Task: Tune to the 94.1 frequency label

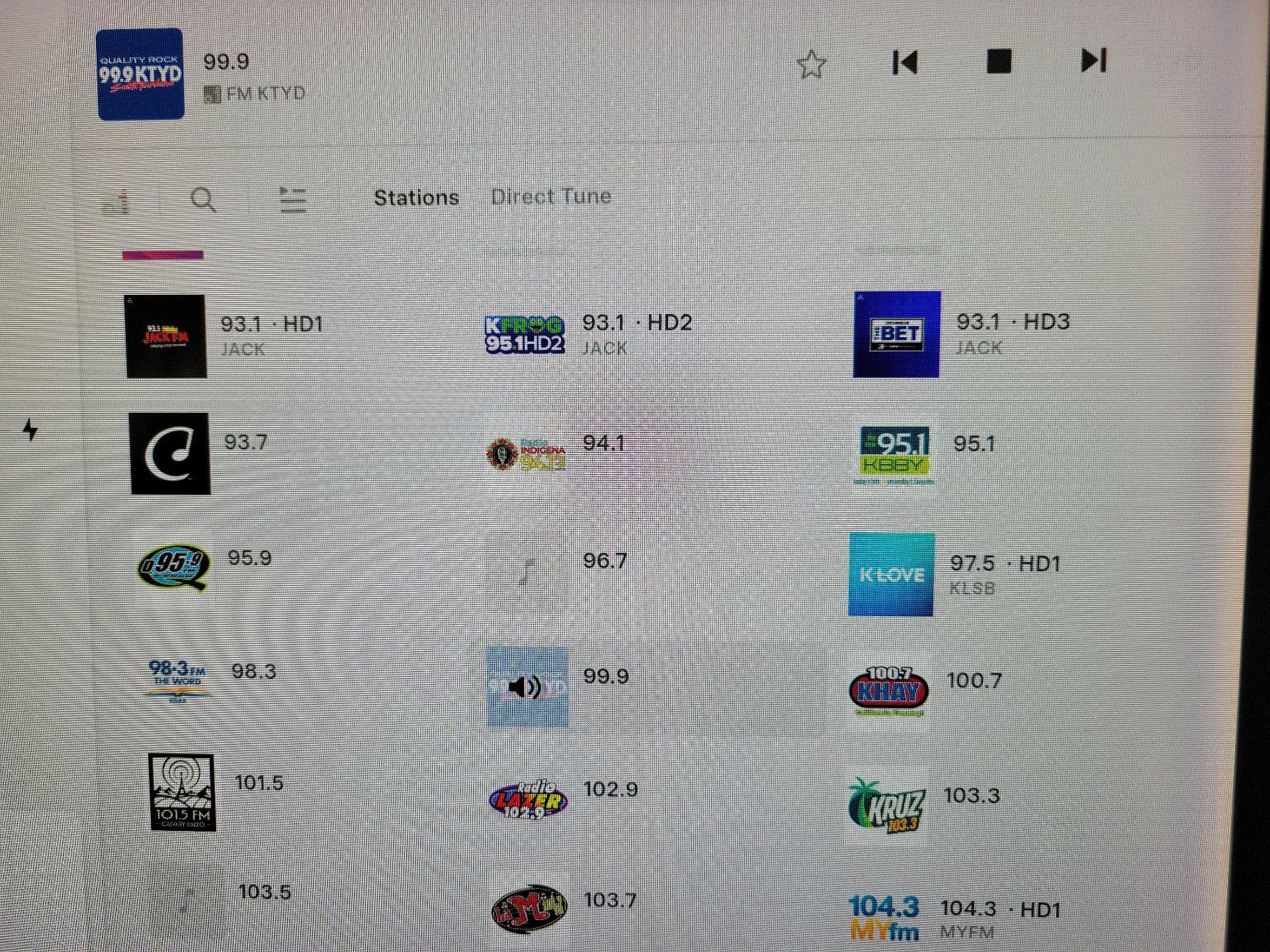Action: pyautogui.click(x=603, y=442)
